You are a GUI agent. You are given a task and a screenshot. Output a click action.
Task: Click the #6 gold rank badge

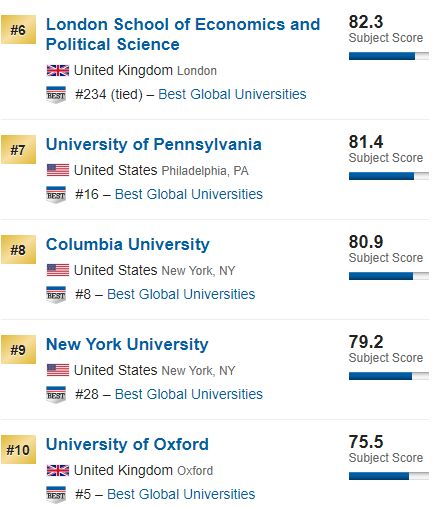point(18,30)
